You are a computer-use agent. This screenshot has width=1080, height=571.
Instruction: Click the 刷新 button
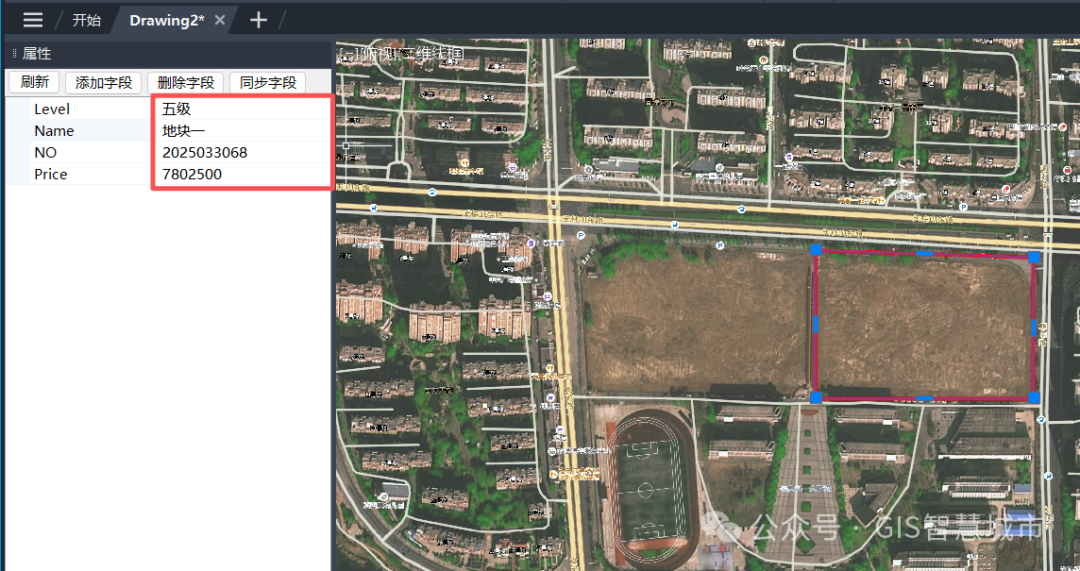click(x=34, y=82)
